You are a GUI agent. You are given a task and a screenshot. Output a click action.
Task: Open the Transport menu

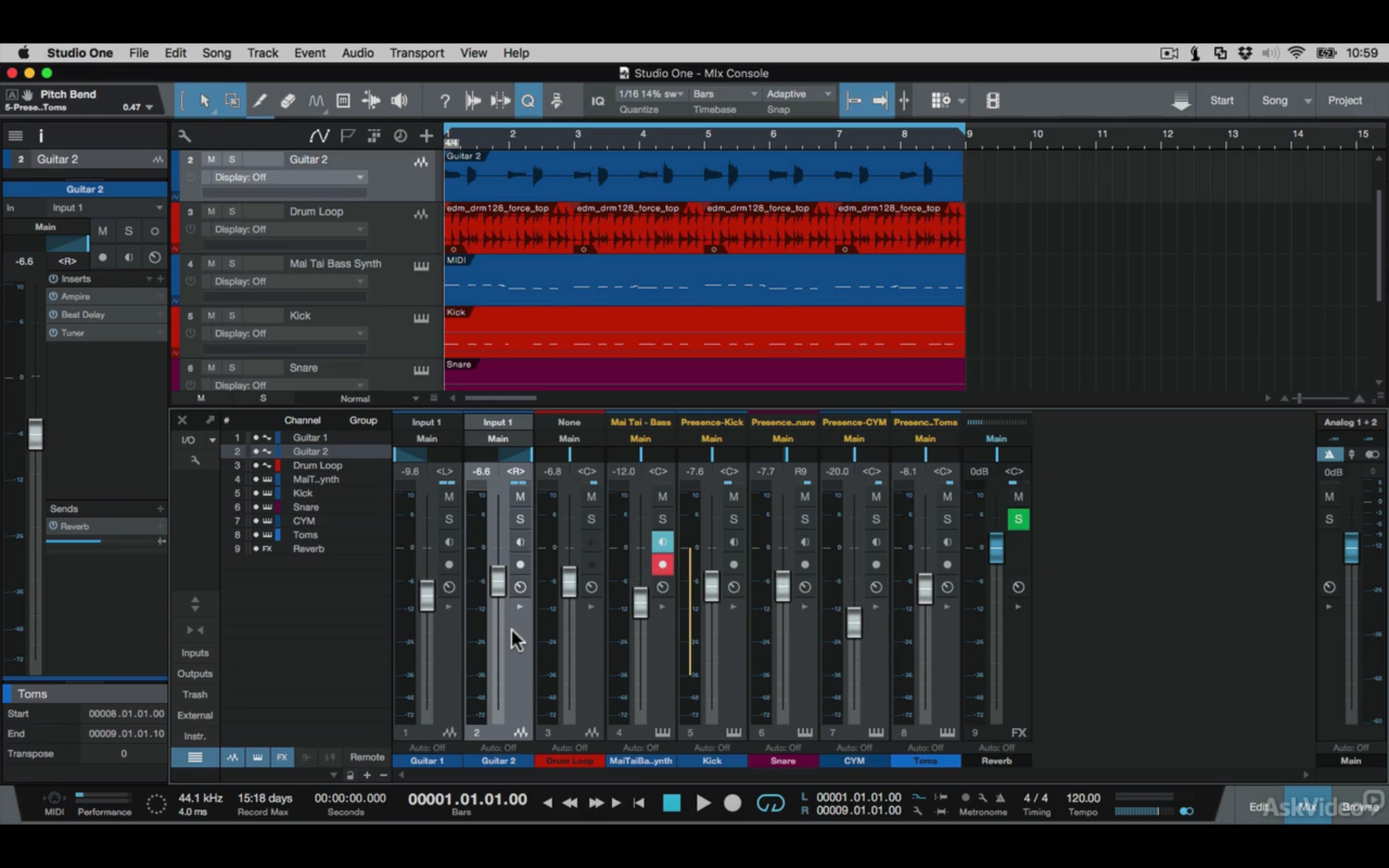pyautogui.click(x=417, y=53)
